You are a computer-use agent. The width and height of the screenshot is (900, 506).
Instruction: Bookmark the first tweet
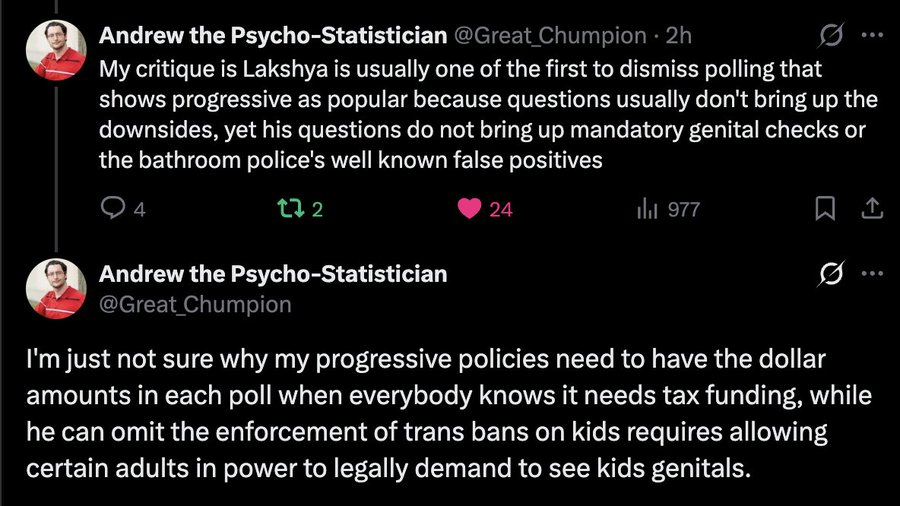[x=825, y=208]
